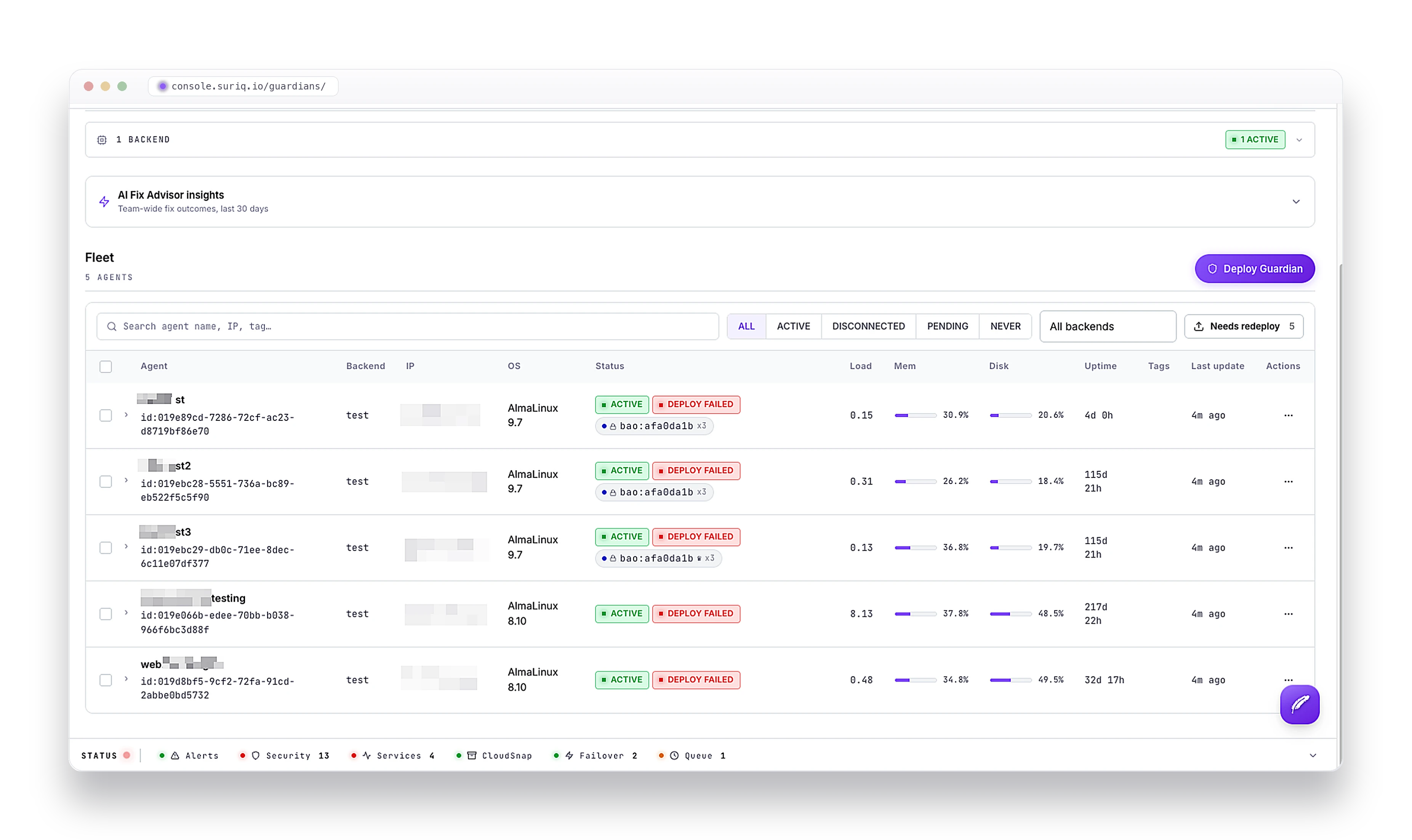Click the shield icon on Deploy Guardian

pyautogui.click(x=1212, y=269)
